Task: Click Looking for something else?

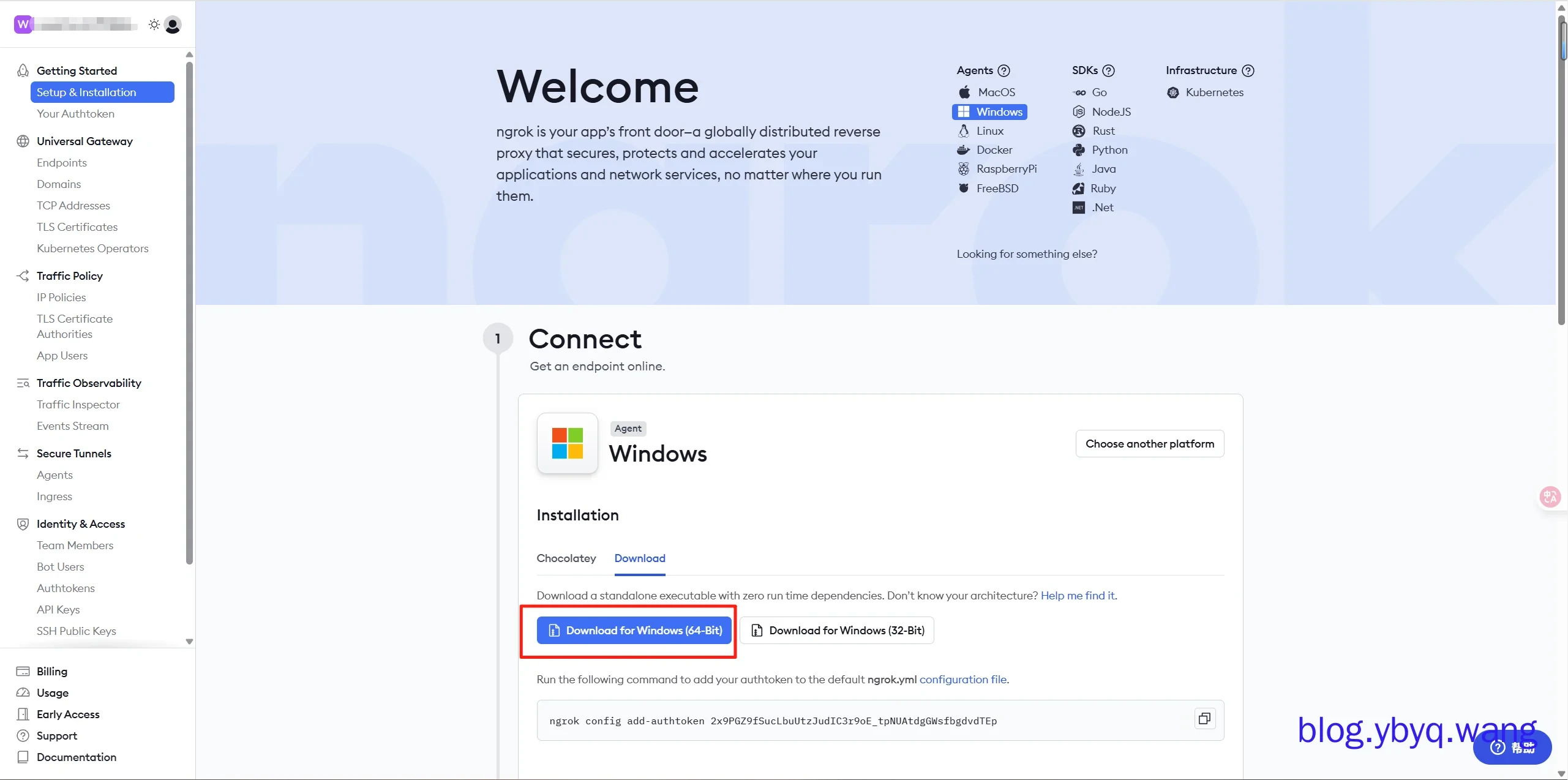Action: click(1027, 253)
